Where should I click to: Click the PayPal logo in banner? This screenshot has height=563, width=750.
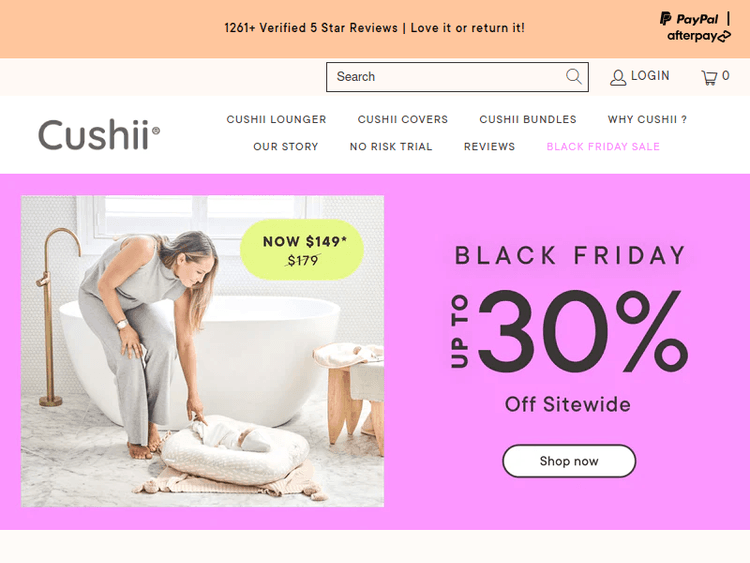point(689,19)
